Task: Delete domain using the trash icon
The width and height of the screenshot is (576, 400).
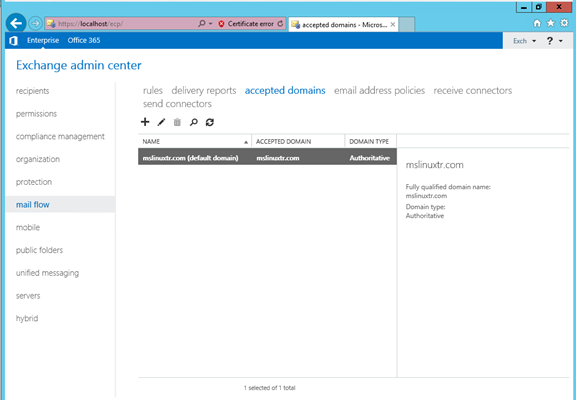Action: tap(177, 122)
